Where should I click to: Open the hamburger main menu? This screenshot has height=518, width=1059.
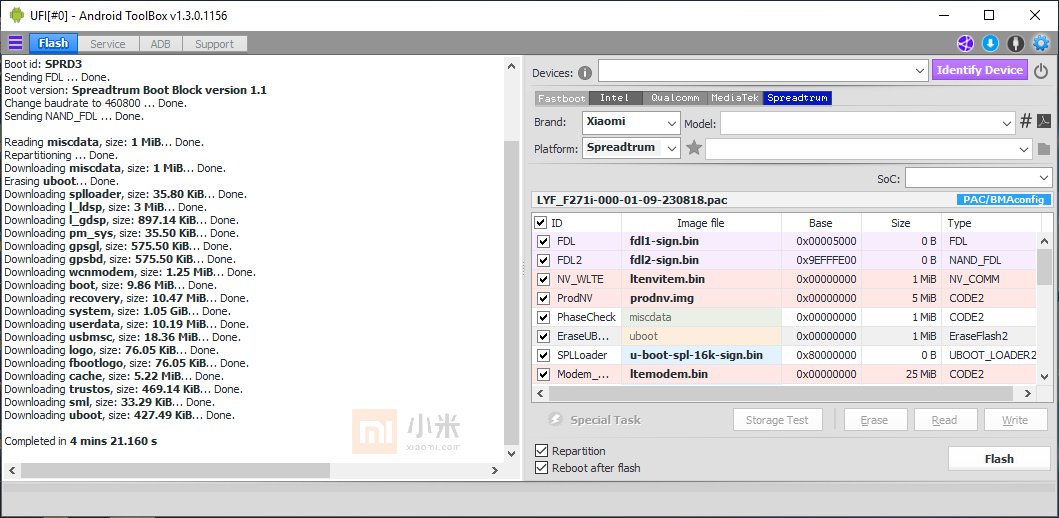click(x=15, y=43)
